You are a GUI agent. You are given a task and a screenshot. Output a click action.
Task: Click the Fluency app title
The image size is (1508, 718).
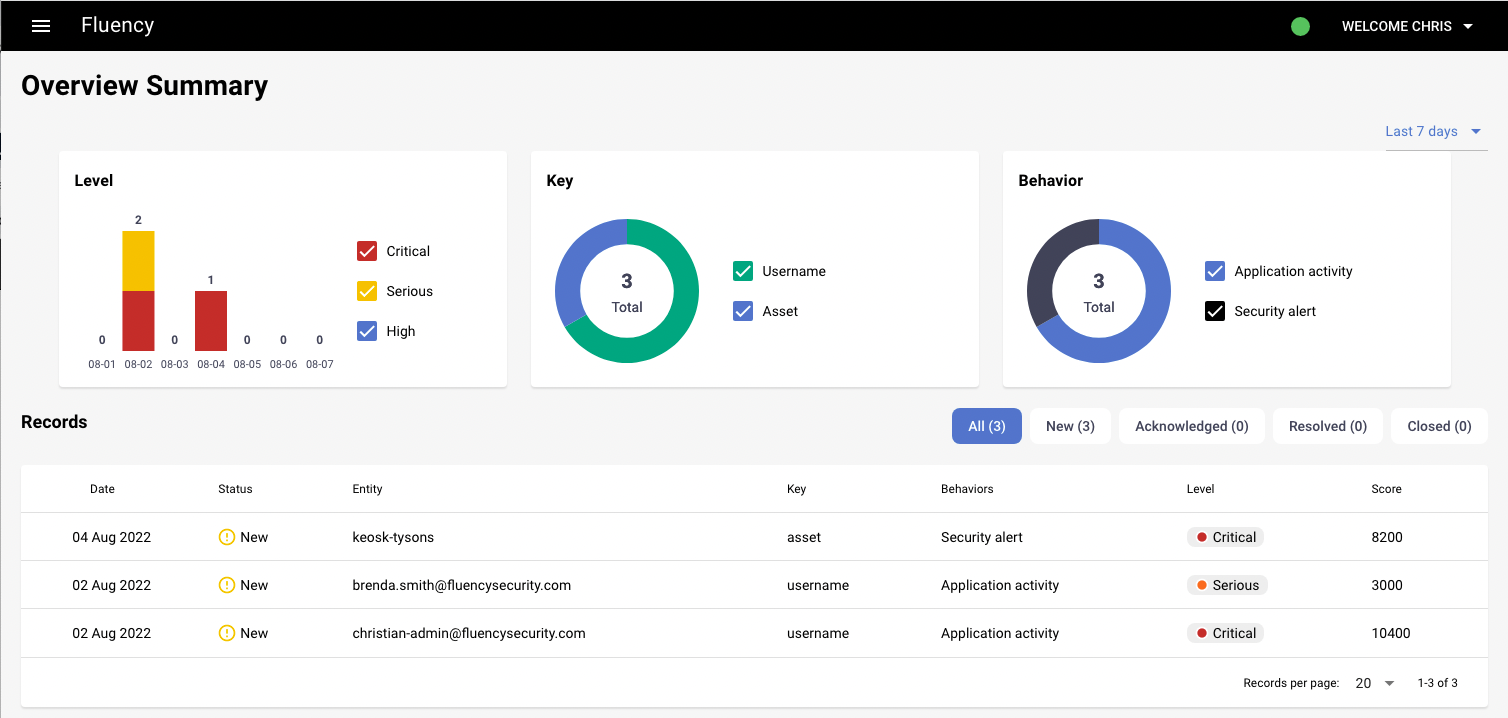117,25
